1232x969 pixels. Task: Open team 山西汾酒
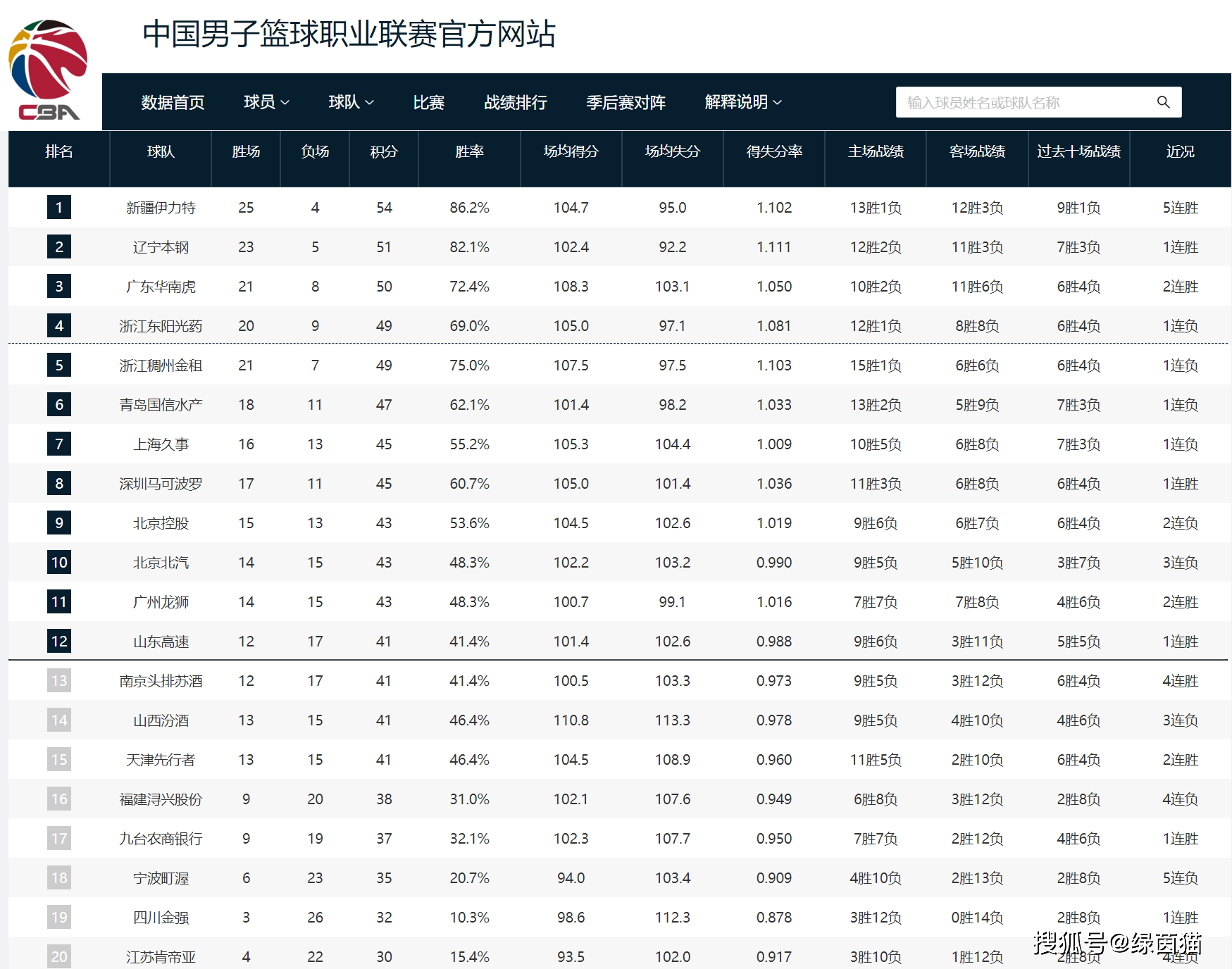(x=161, y=720)
